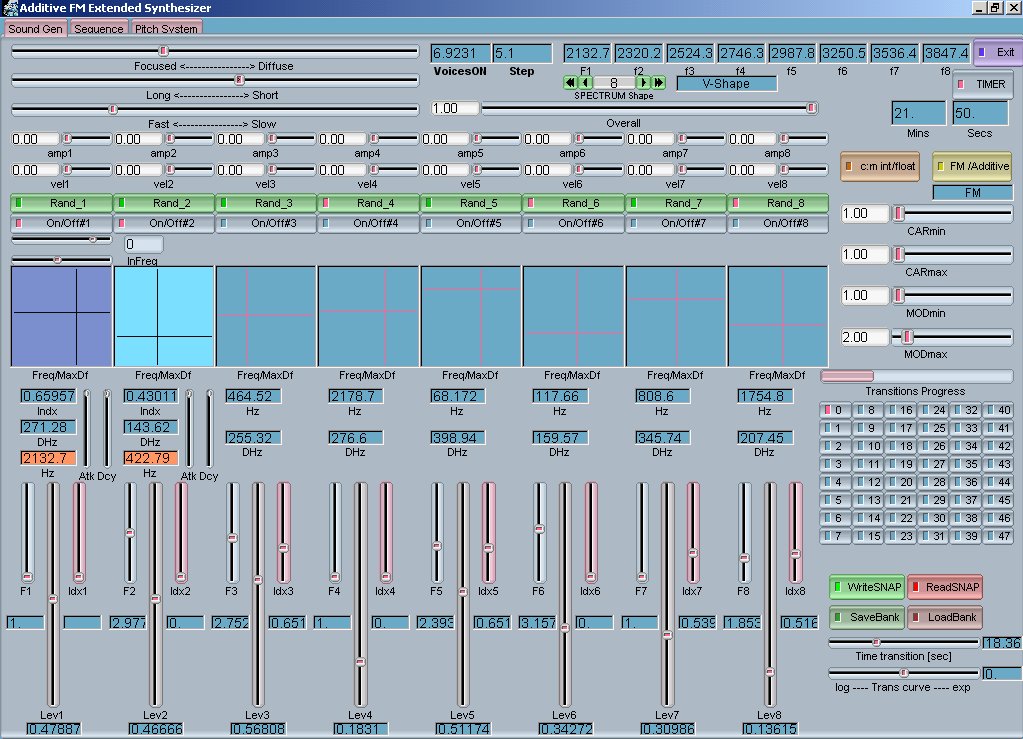Open the V-Shape spectrum field

coord(726,83)
